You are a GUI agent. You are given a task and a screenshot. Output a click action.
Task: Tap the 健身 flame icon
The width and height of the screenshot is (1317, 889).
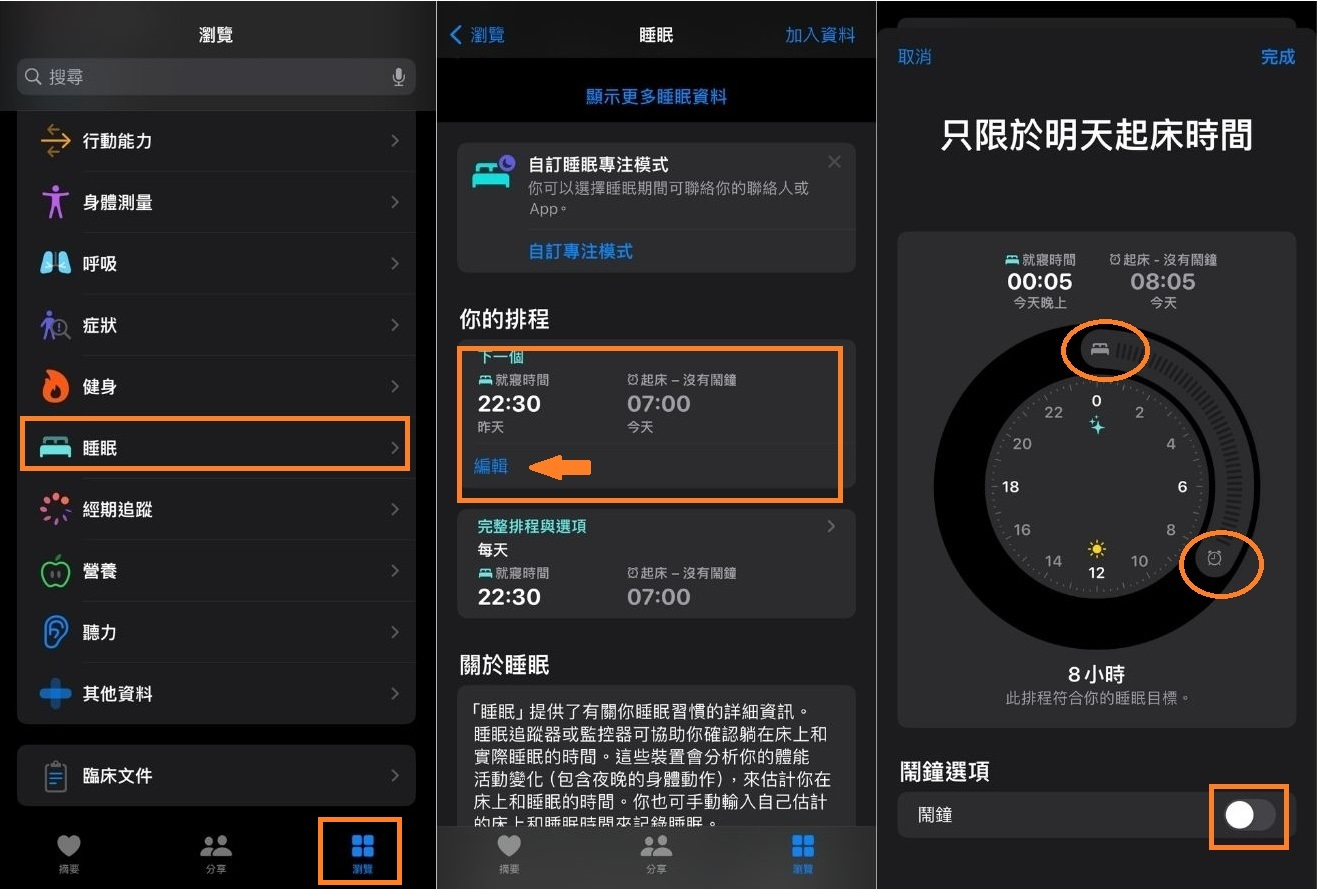[x=55, y=387]
